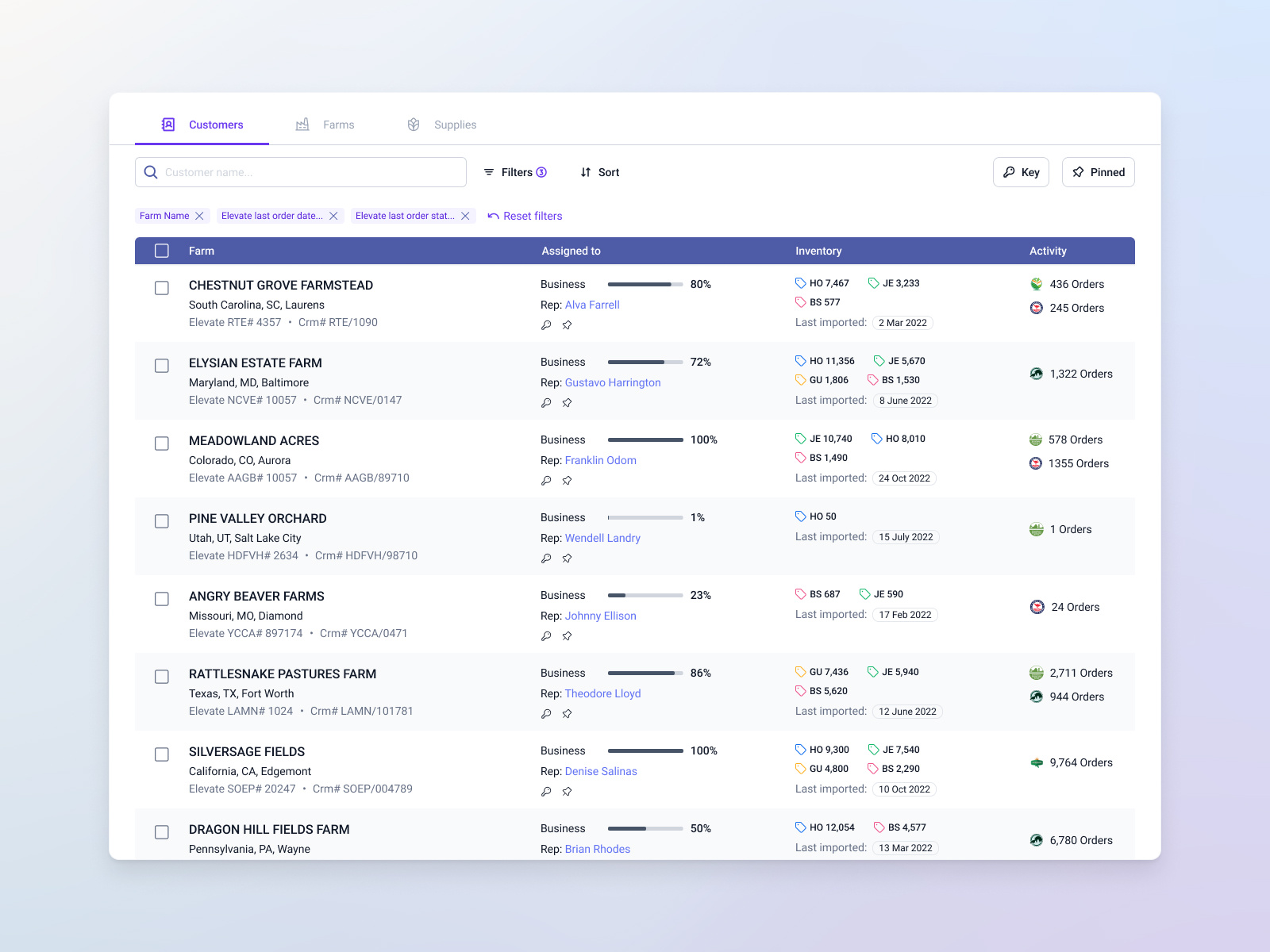1270x952 pixels.
Task: Click the 86% Business progress bar
Action: coord(645,673)
